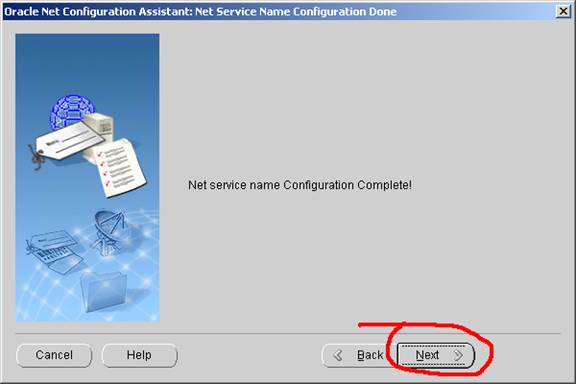576x384 pixels.
Task: Click the wizard illustration side image
Action: coord(88,178)
